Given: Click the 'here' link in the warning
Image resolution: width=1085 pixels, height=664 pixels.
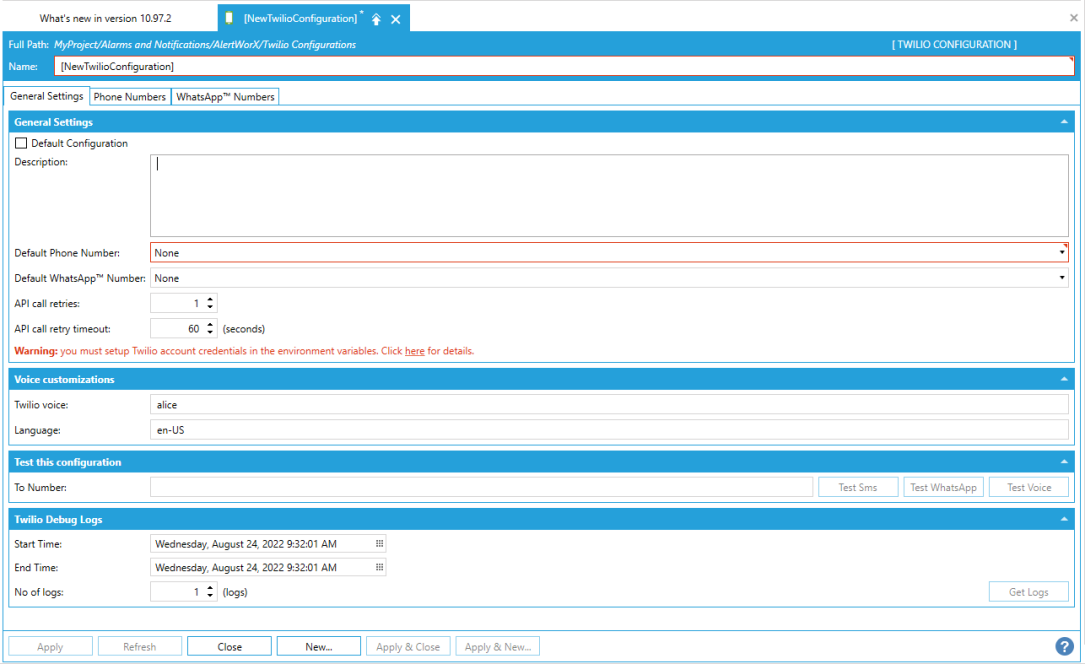Looking at the screenshot, I should 414,351.
